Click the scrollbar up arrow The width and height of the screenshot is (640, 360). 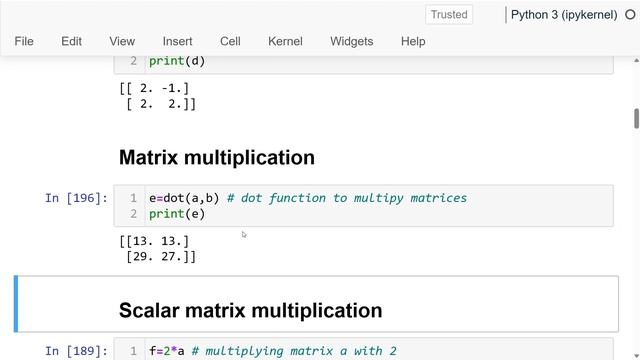click(x=636, y=60)
